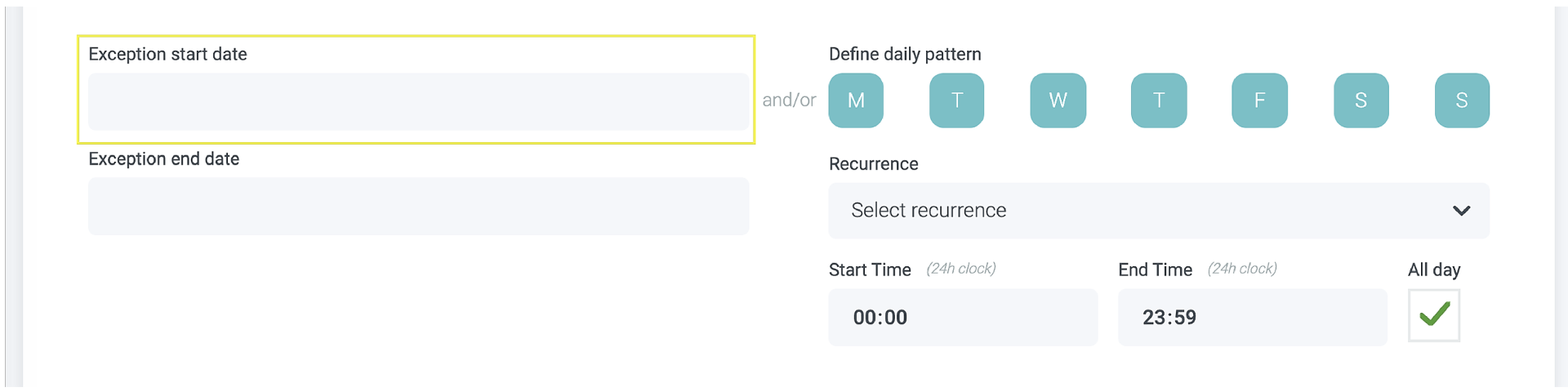Click the 'All day' label text

tap(1434, 269)
